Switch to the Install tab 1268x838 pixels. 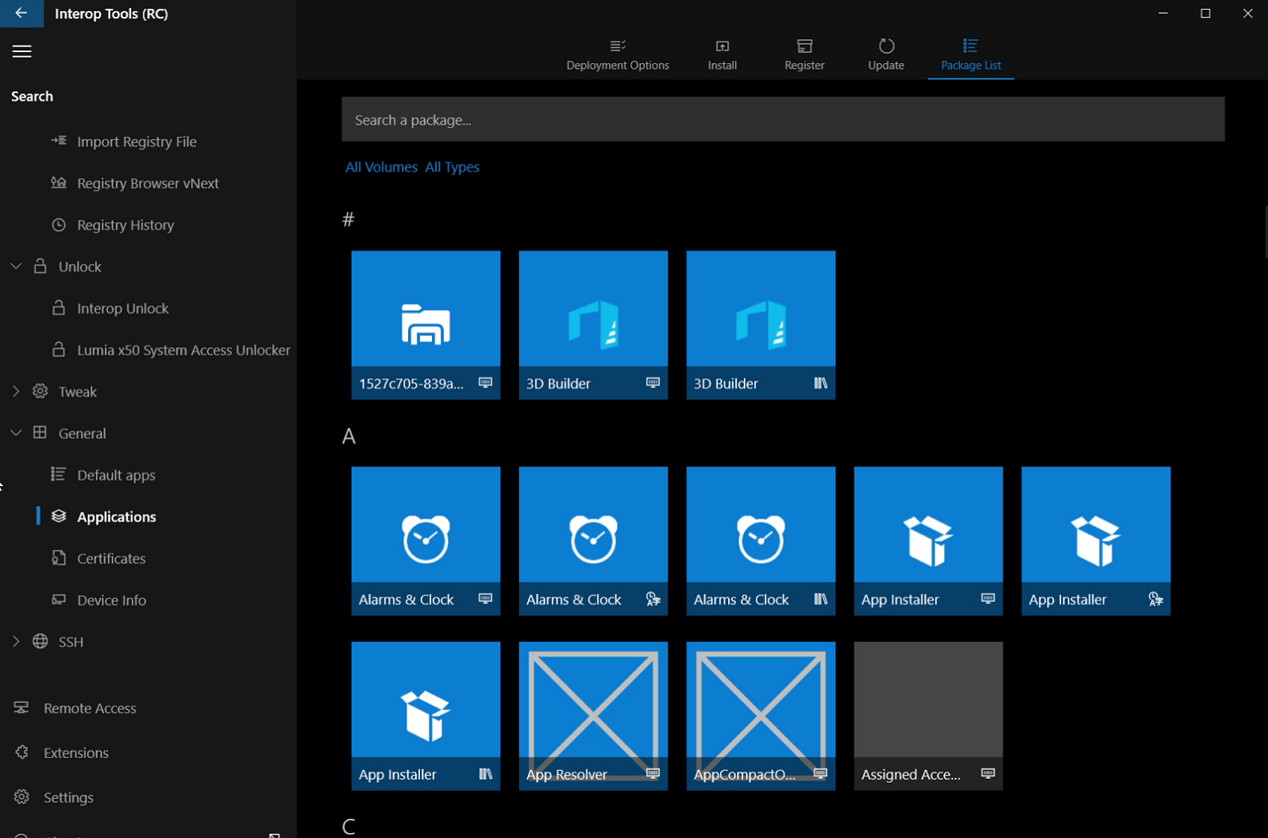coord(722,55)
